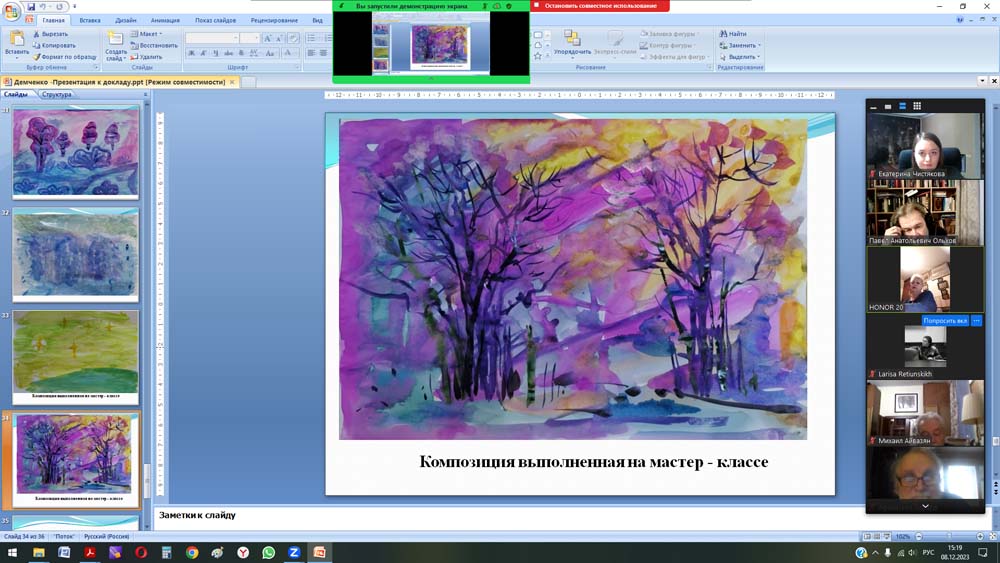The image size is (1000, 563).
Task: Open the Layout (Макет) dropdown
Action: pos(149,34)
